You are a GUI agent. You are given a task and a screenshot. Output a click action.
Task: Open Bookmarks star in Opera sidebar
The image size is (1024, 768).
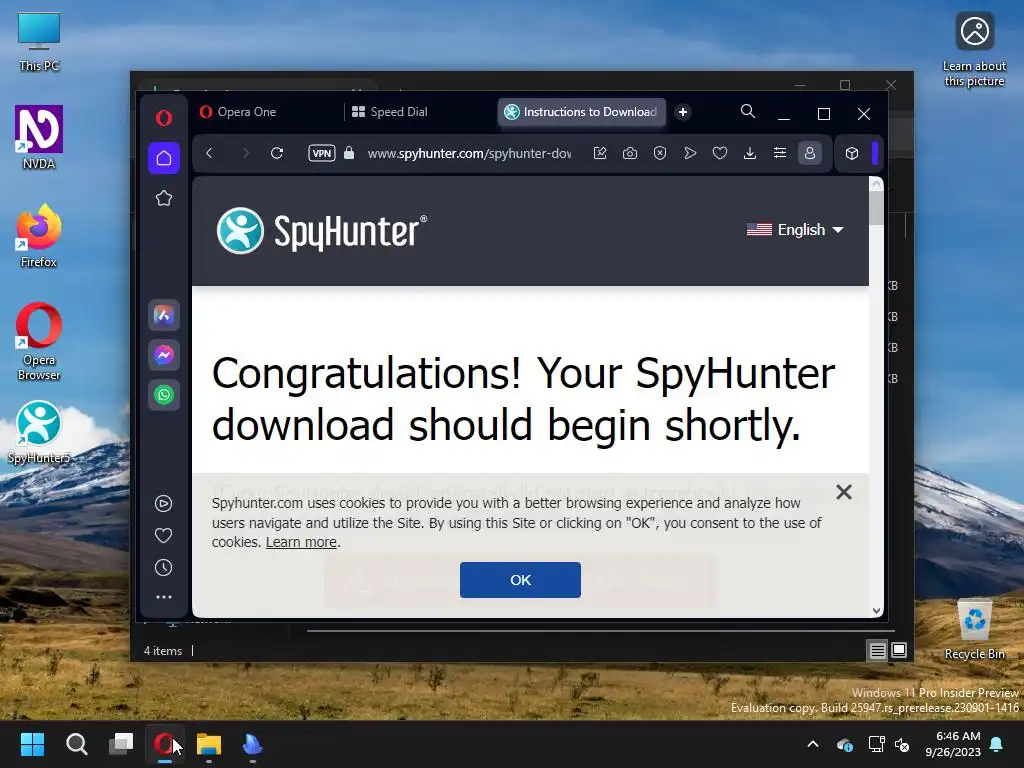tap(164, 199)
